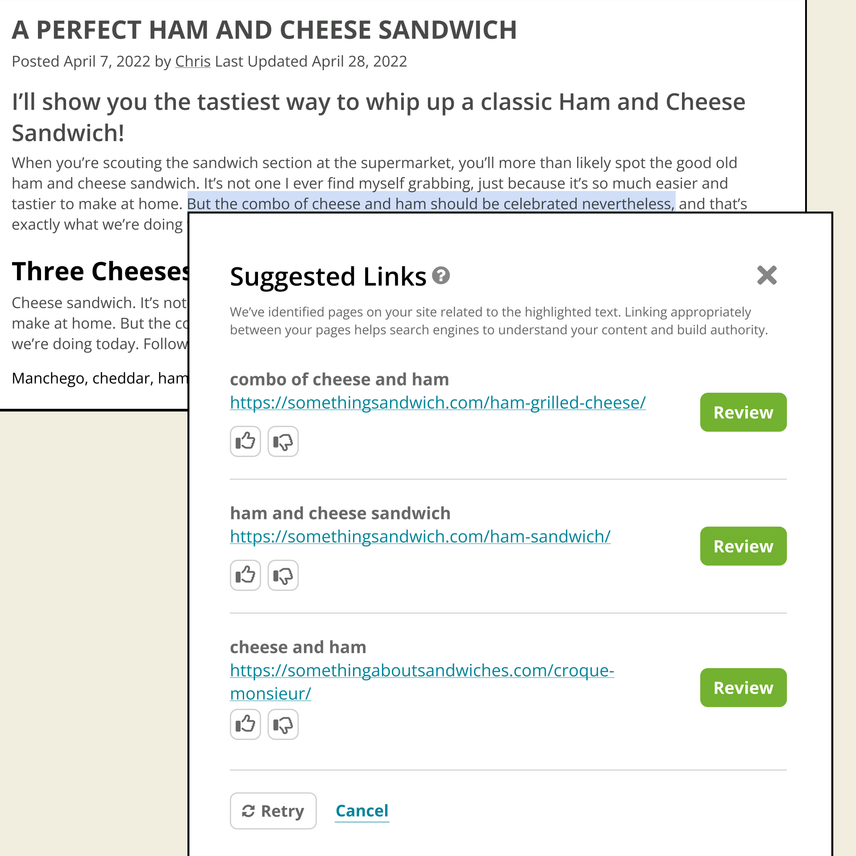Open help tooltip beside Suggested Links title
The height and width of the screenshot is (856, 856).
point(440,276)
